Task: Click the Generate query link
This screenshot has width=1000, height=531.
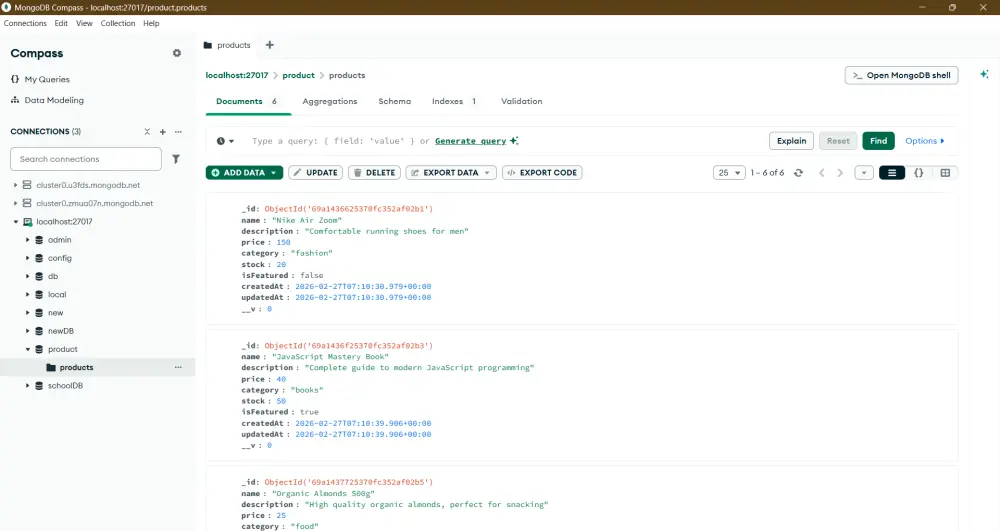Action: point(471,141)
